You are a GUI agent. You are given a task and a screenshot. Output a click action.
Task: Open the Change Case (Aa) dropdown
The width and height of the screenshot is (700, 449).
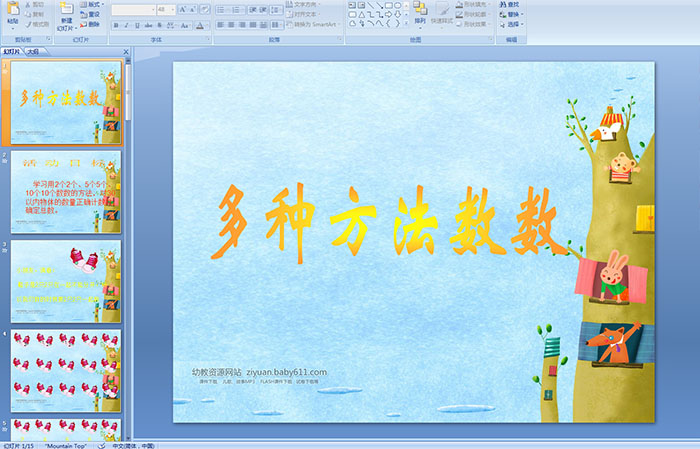184,25
